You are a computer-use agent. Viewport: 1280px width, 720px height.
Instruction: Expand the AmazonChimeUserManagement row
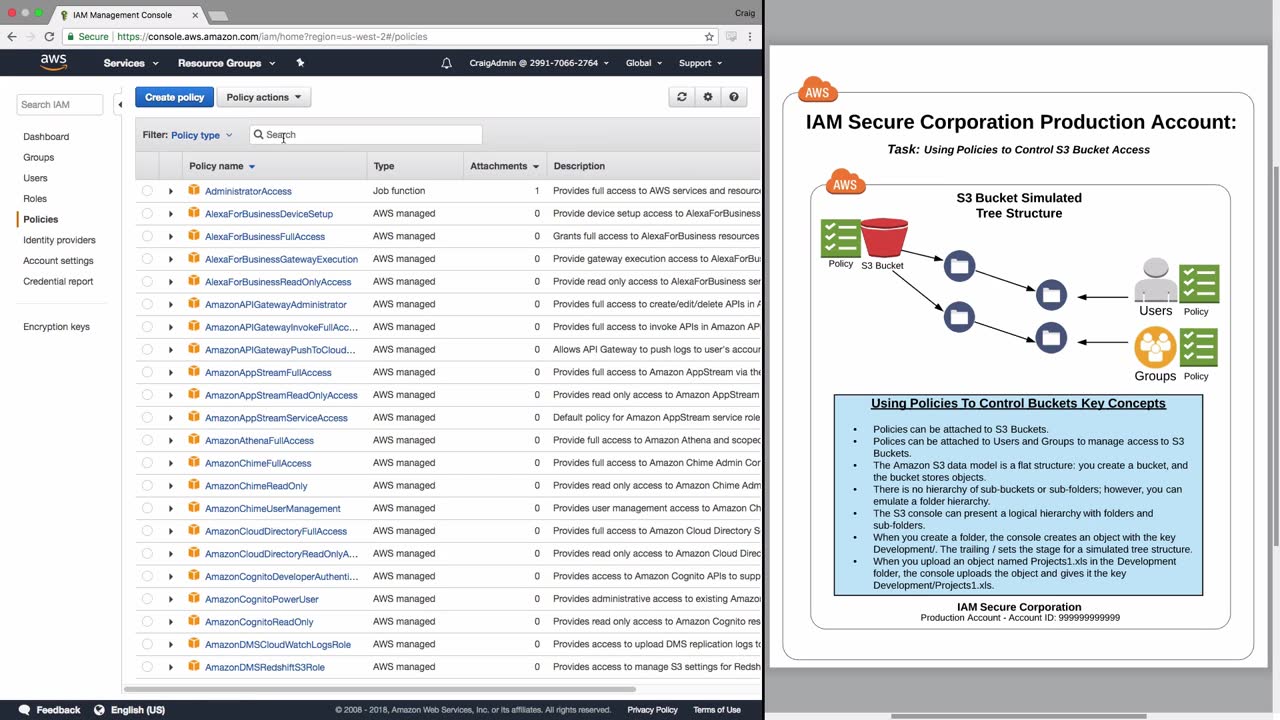[171, 508]
